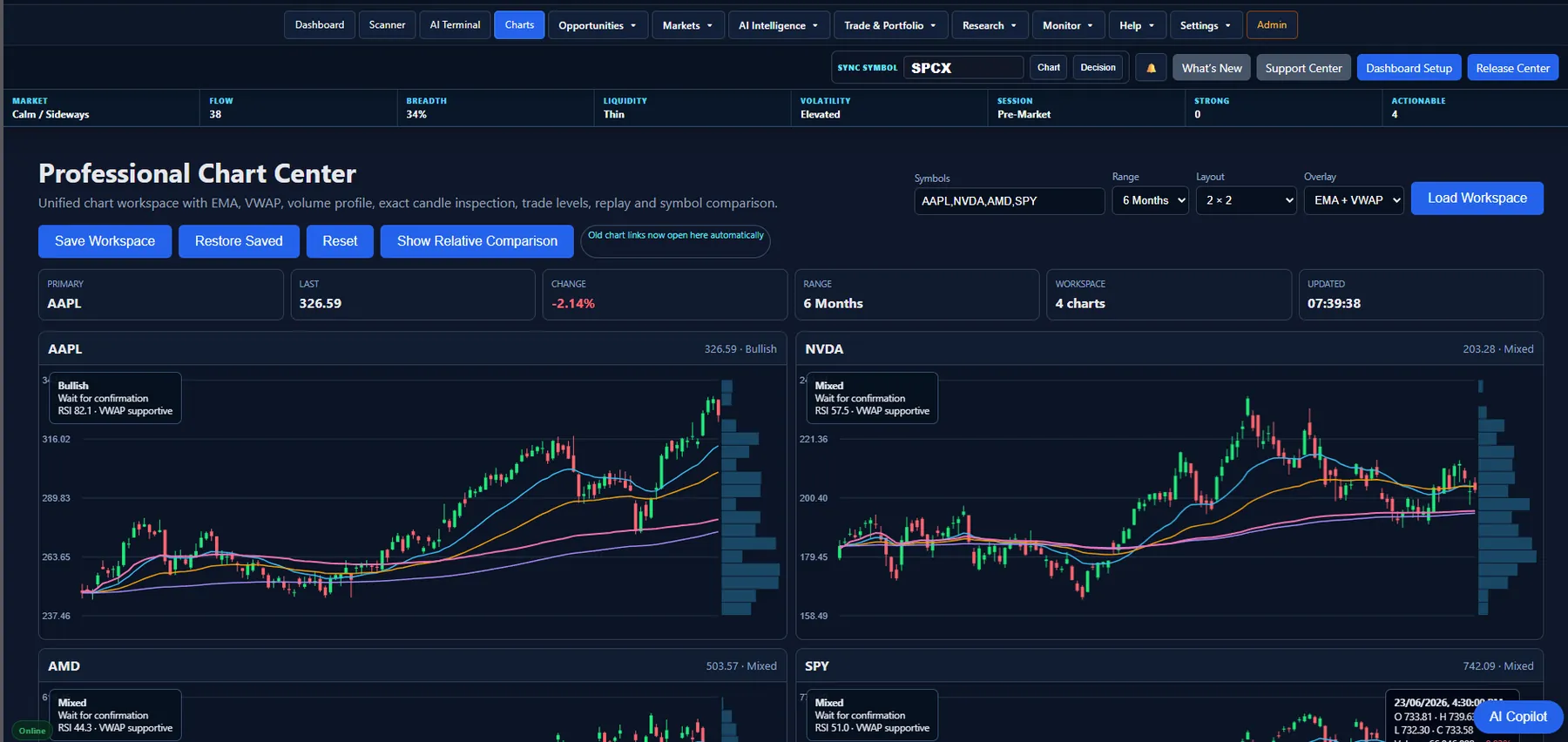Screen dimensions: 1568x742
Task: Open the AI Intelligence dropdown
Action: pyautogui.click(x=778, y=25)
